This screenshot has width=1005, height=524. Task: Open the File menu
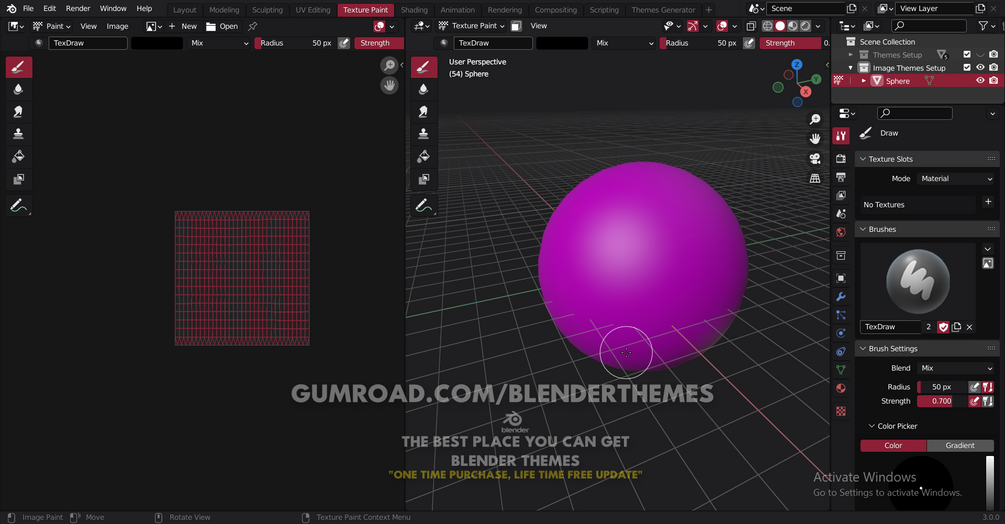[28, 8]
